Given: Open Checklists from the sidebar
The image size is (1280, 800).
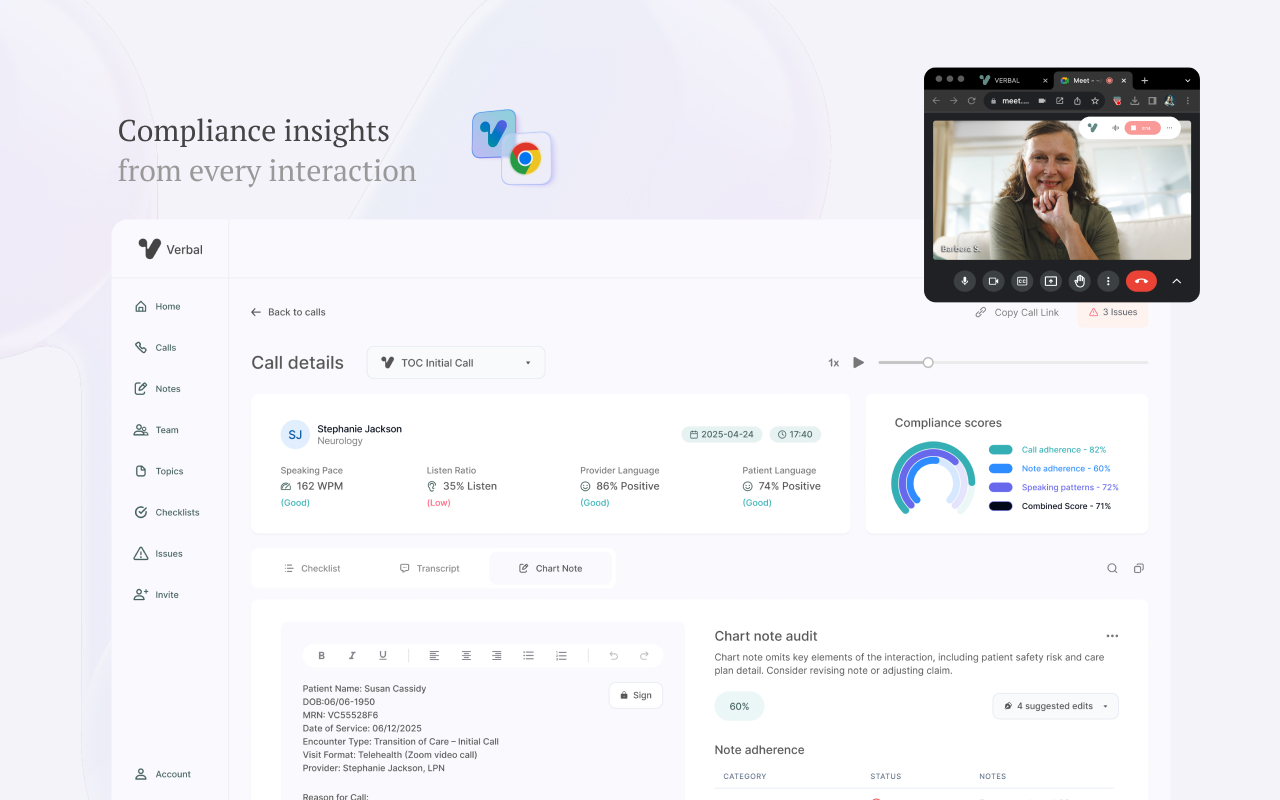Looking at the screenshot, I should (x=167, y=512).
